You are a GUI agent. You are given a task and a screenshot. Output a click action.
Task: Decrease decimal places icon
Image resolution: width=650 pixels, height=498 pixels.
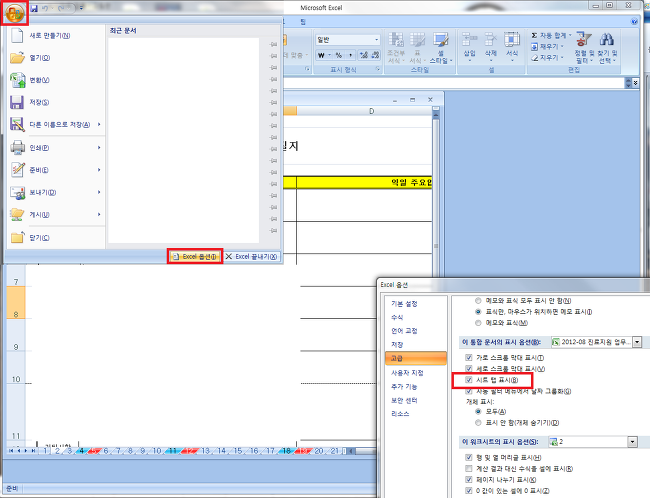[x=375, y=55]
